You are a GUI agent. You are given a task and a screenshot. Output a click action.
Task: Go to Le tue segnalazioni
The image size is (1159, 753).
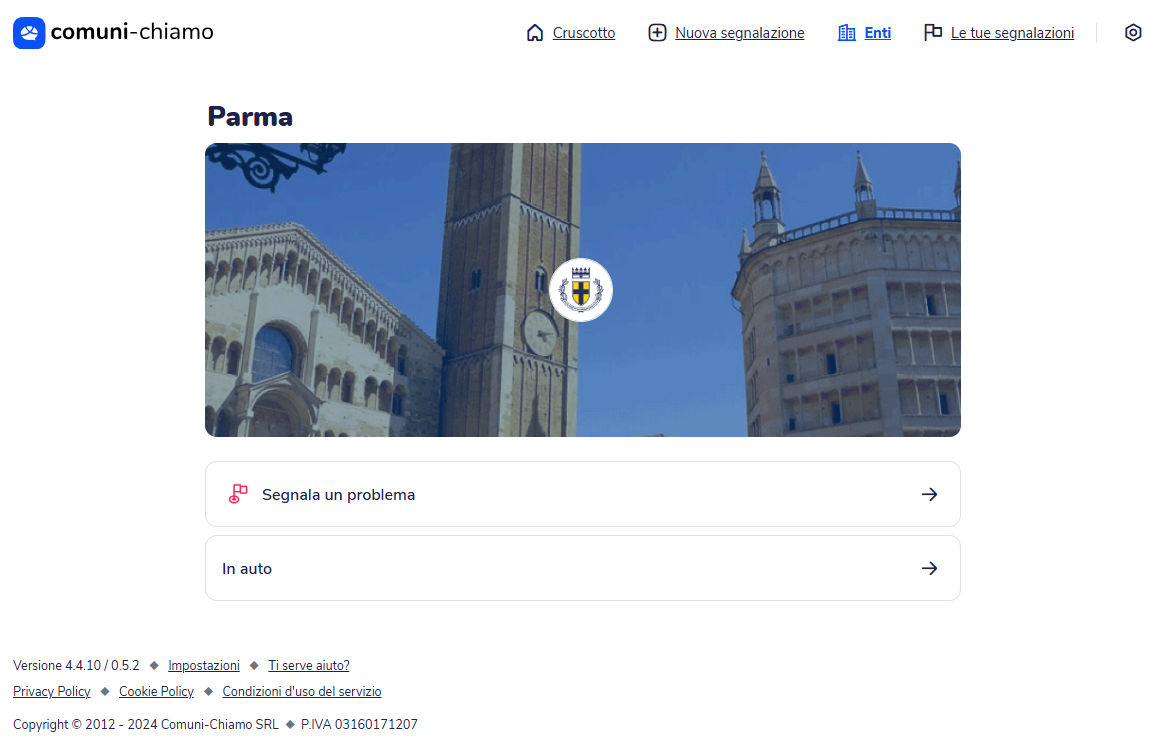pyautogui.click(x=1012, y=33)
